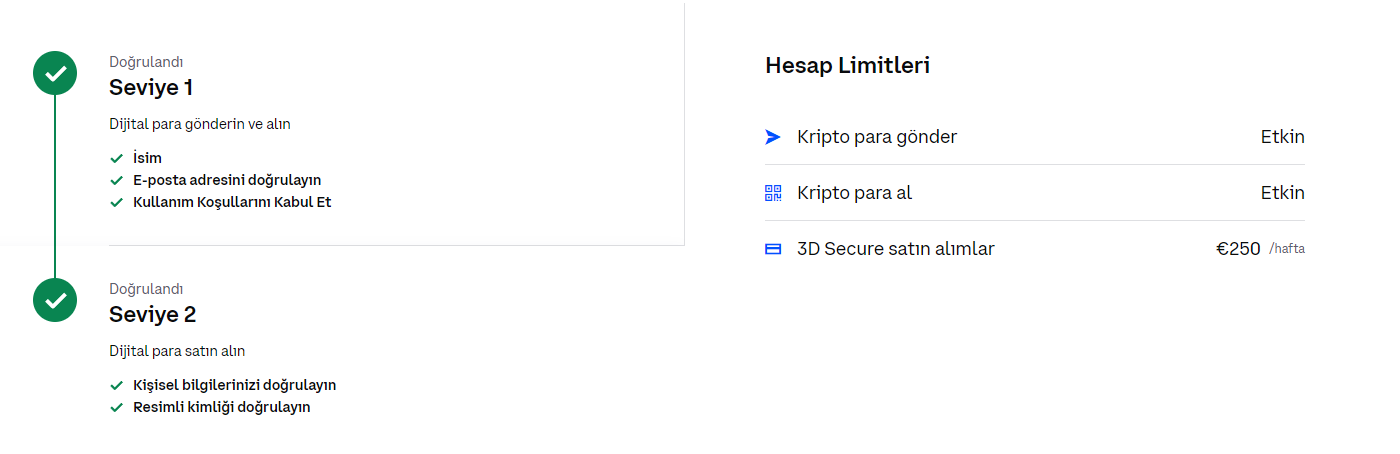Click the card icon beside 3D Secure
This screenshot has width=1400, height=454.
point(772,249)
